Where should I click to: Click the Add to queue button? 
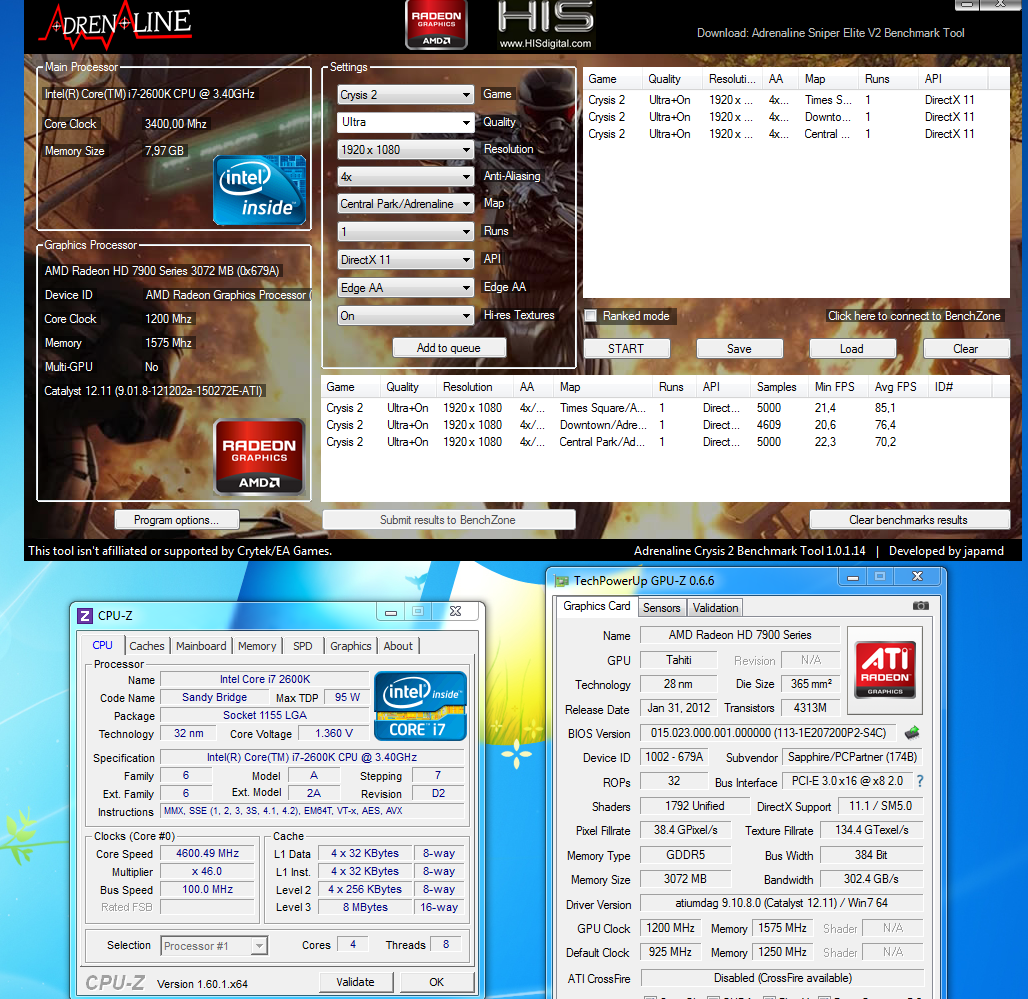pyautogui.click(x=449, y=348)
